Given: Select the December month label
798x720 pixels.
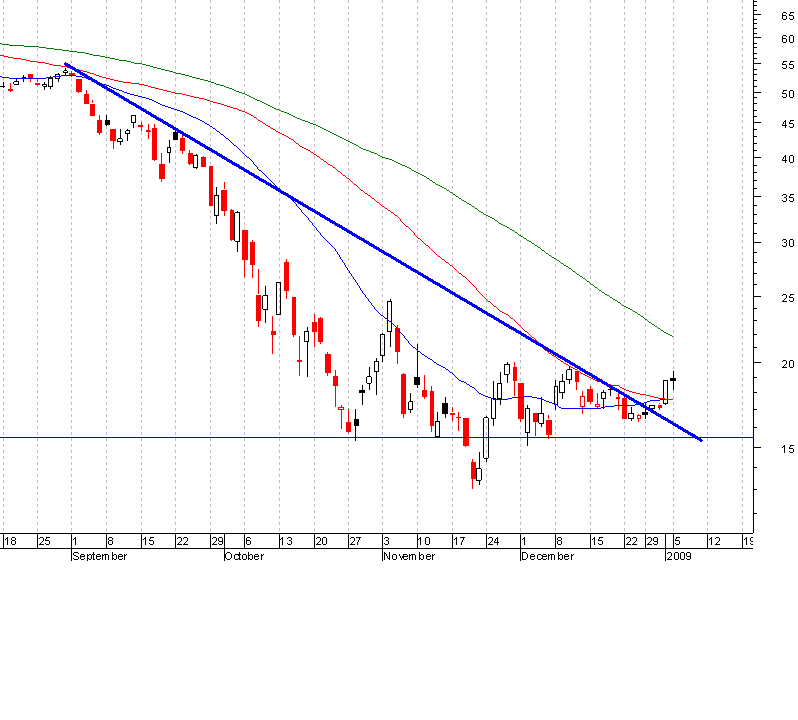Looking at the screenshot, I should click(x=548, y=556).
